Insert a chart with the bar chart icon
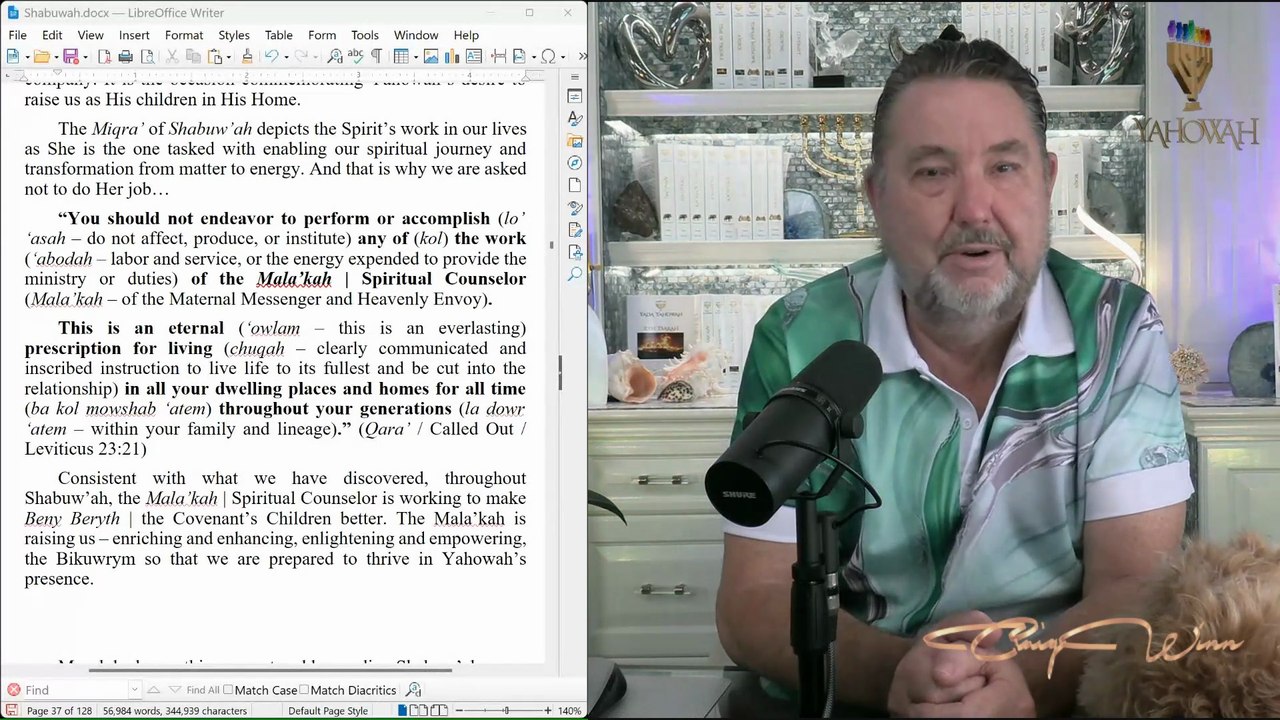The height and width of the screenshot is (720, 1280). (452, 56)
